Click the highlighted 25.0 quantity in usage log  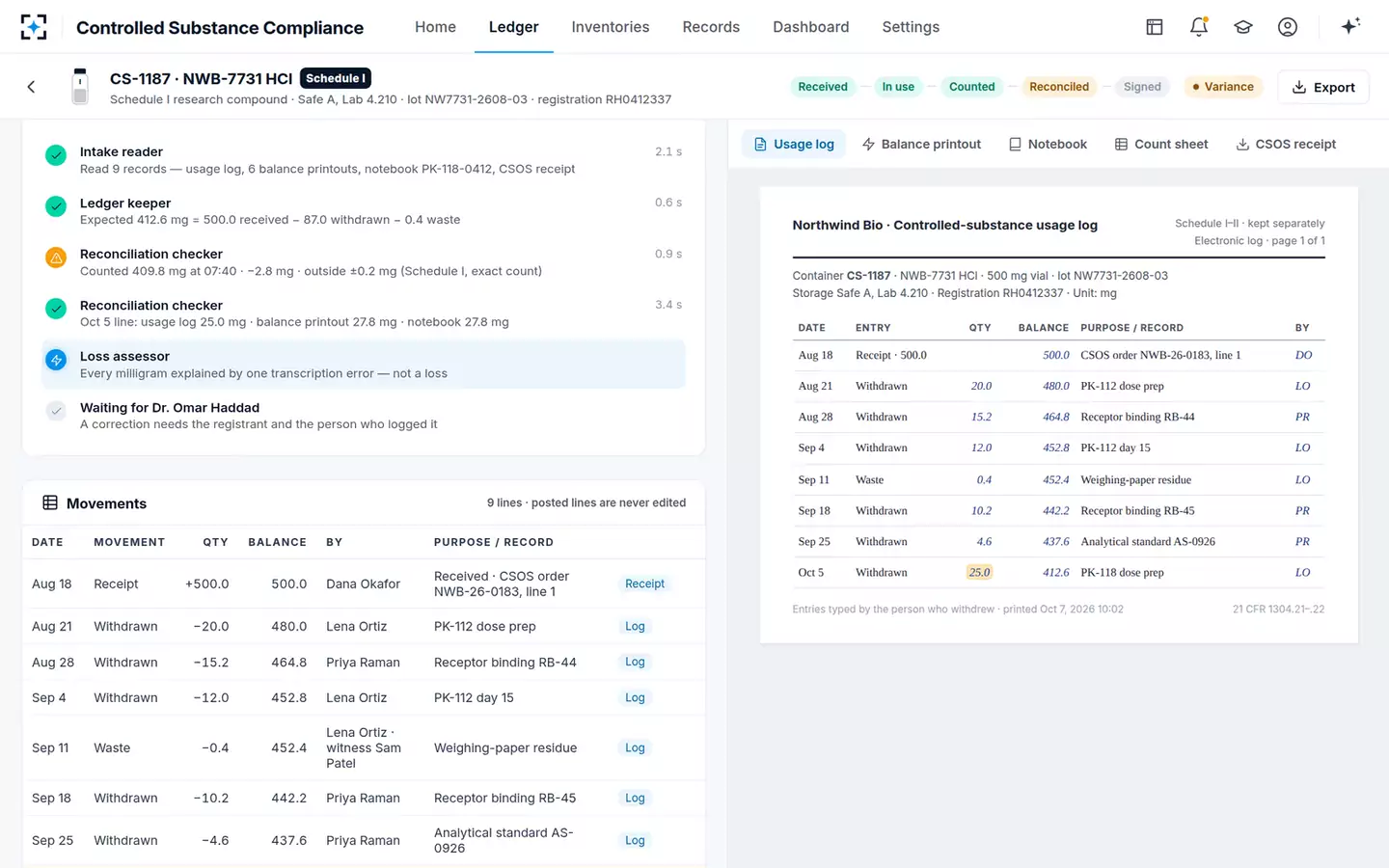pyautogui.click(x=979, y=572)
